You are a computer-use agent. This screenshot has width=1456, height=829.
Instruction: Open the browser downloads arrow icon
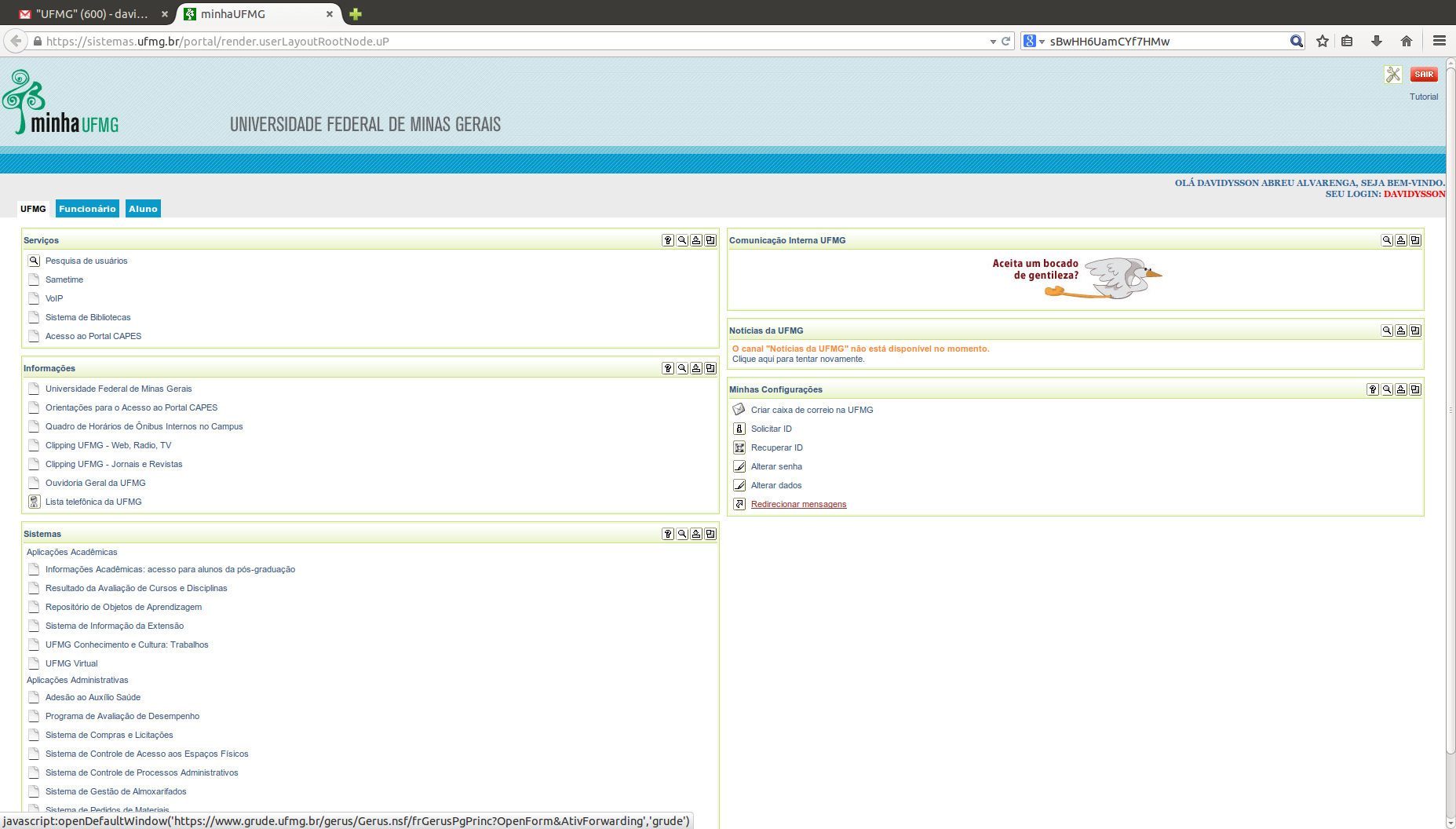pyautogui.click(x=1376, y=41)
